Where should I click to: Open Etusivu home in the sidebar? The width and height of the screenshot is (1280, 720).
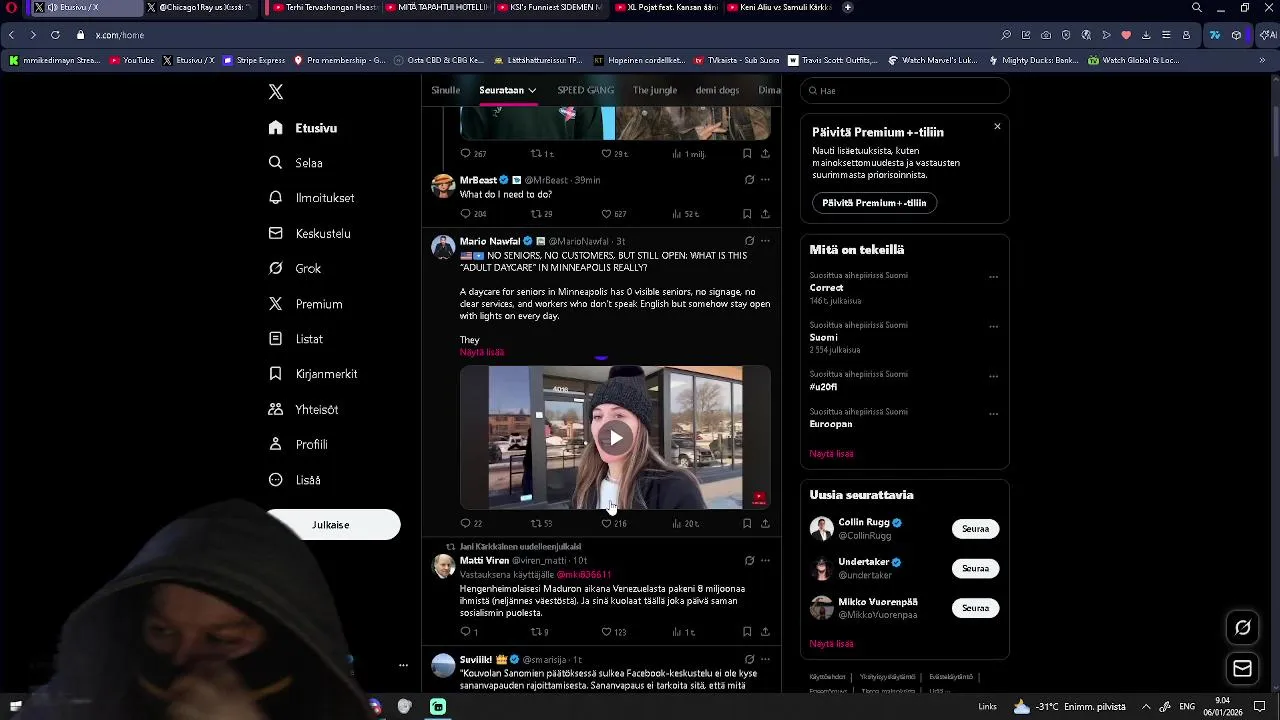click(x=303, y=128)
